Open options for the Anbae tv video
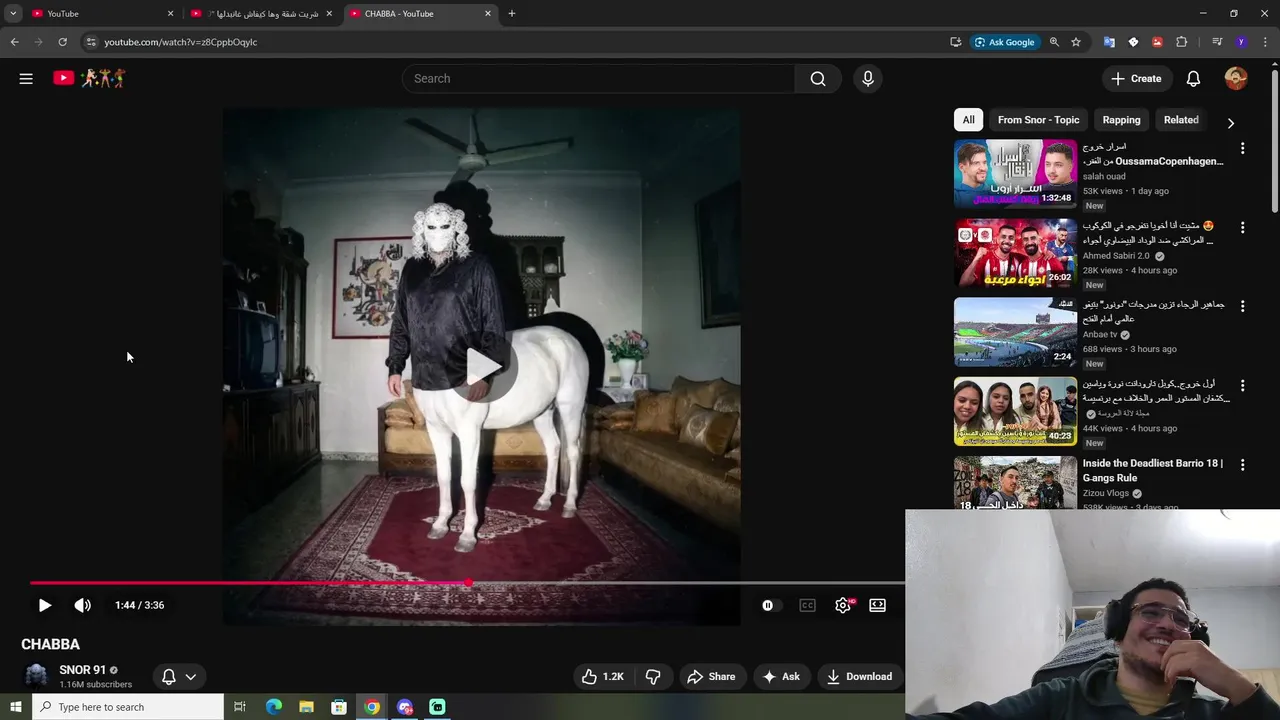 pyautogui.click(x=1242, y=306)
